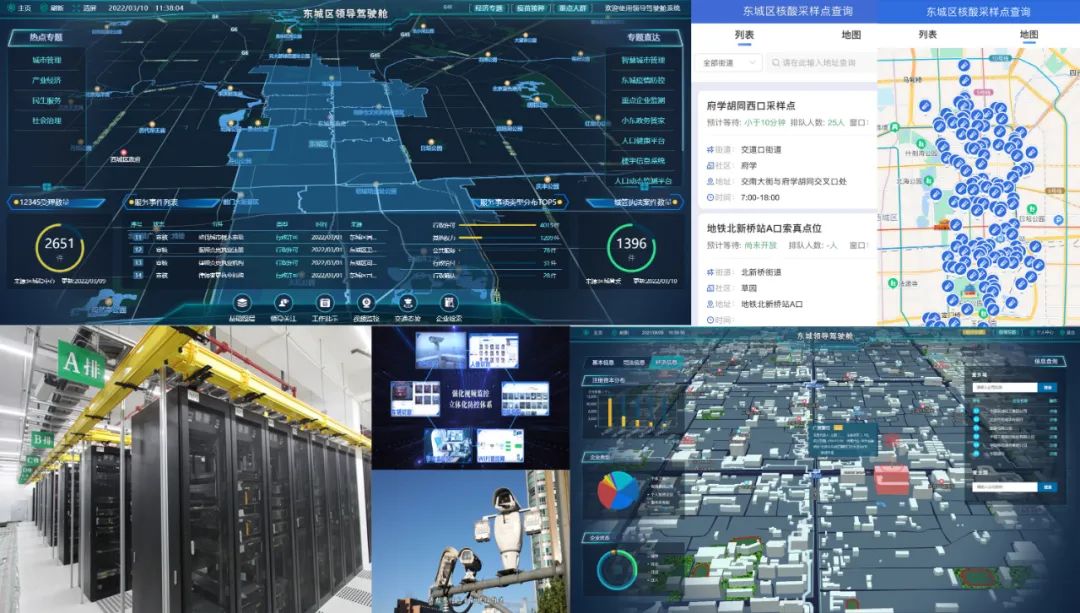
Task: Click the camera photo thumbnail above 强化视频监控 title
Action: coord(439,351)
